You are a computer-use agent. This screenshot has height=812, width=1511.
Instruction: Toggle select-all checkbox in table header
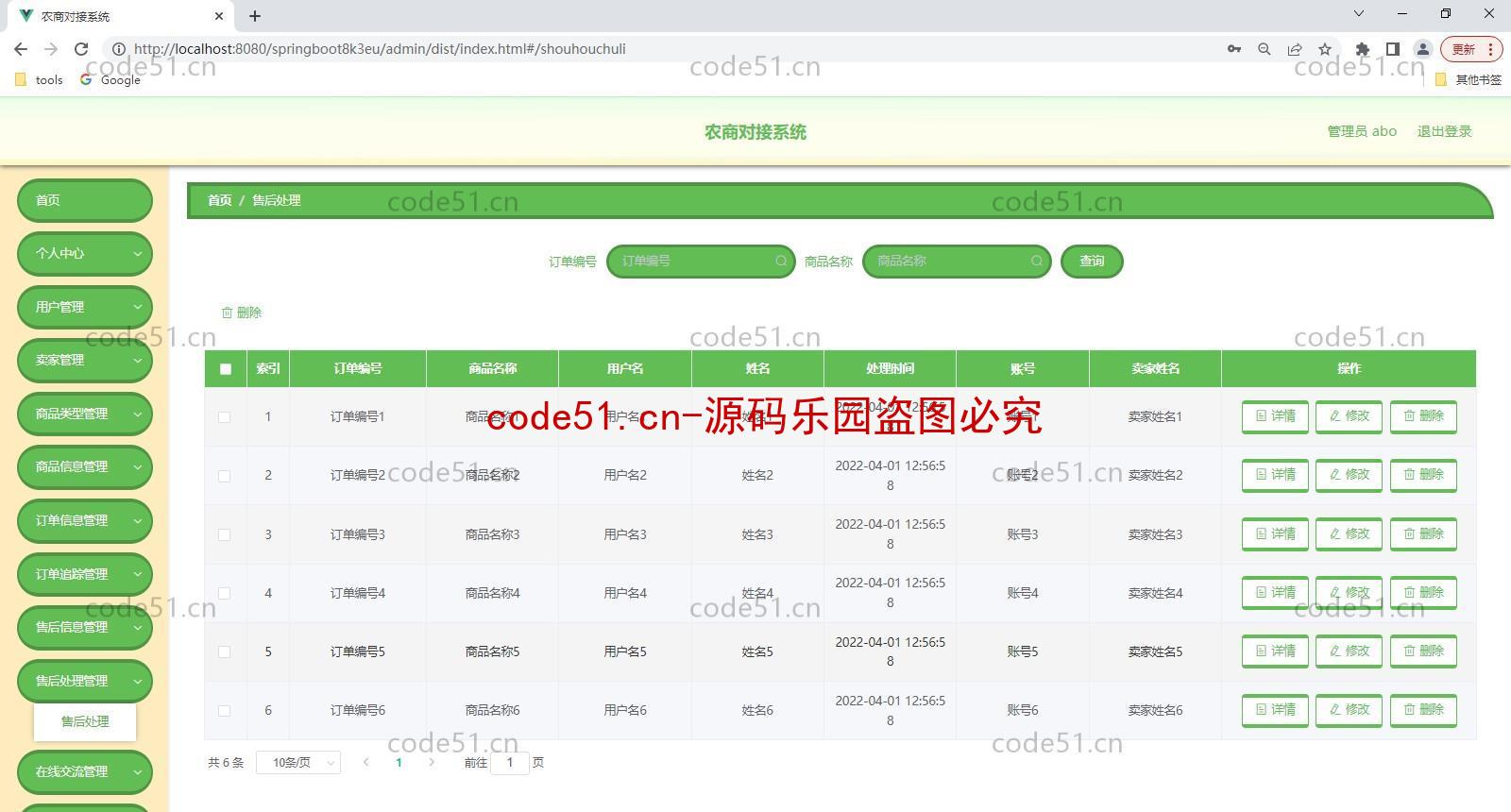[x=225, y=369]
